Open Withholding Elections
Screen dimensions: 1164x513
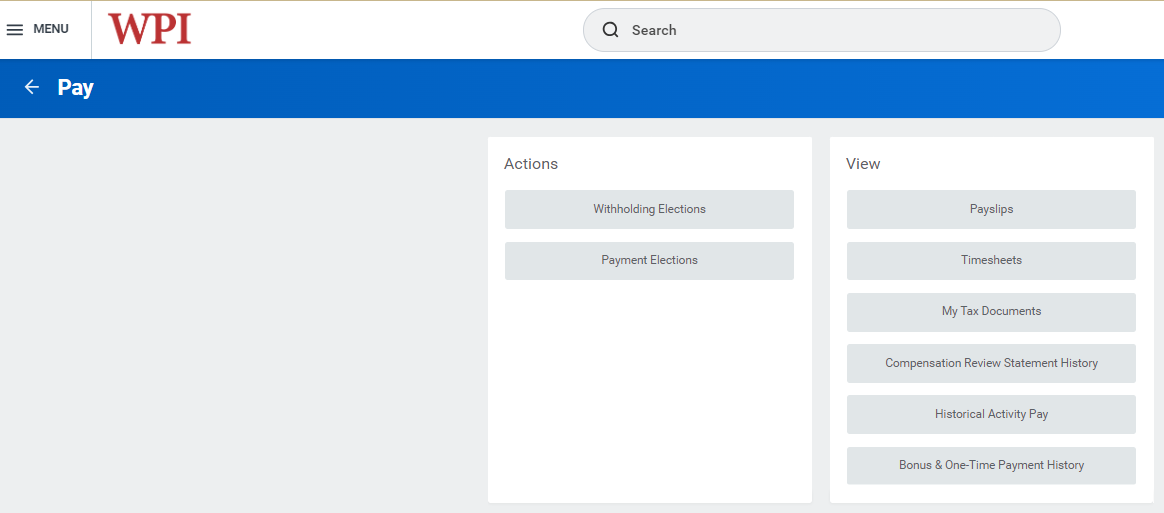[x=649, y=209]
